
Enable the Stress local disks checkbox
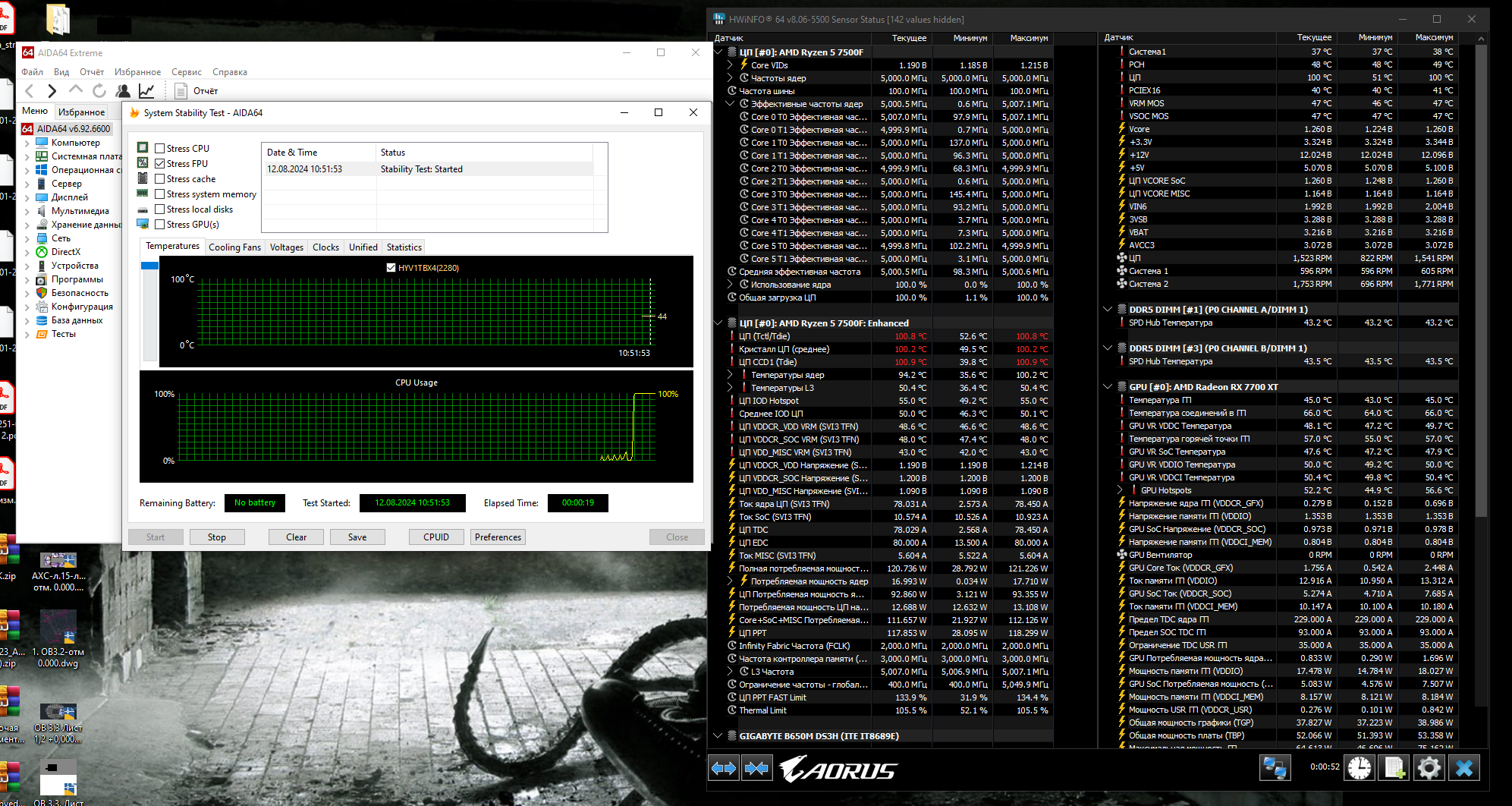(x=160, y=209)
